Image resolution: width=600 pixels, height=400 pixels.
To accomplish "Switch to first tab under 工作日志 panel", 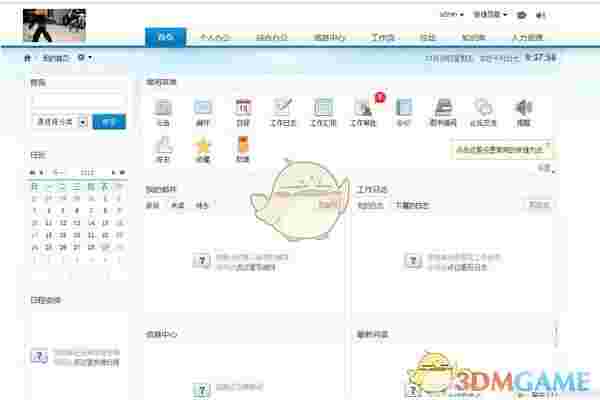I will point(370,206).
